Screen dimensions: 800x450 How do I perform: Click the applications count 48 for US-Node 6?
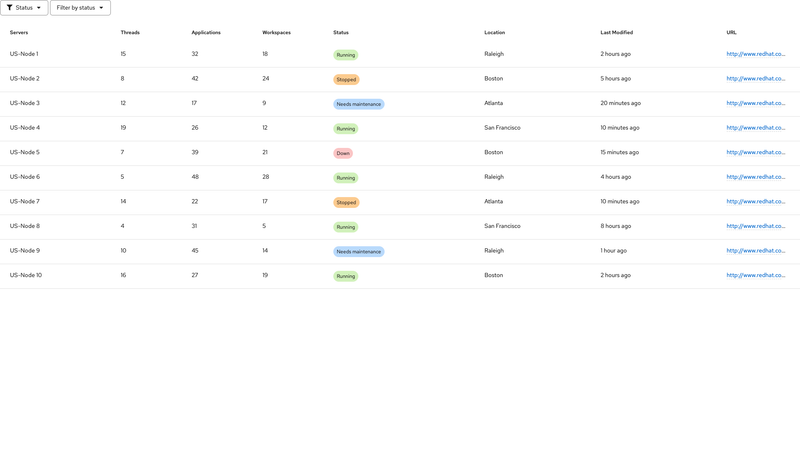coord(195,177)
